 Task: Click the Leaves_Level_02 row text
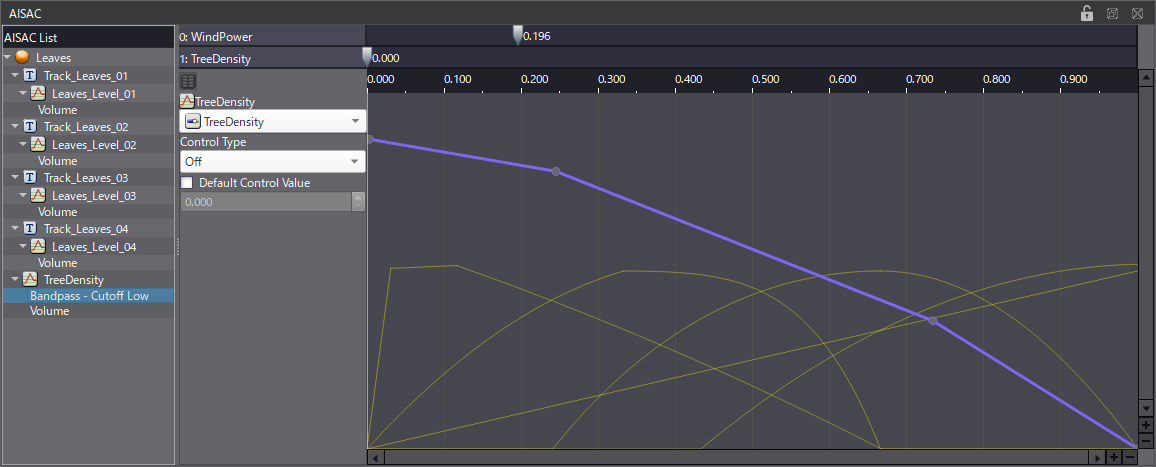[94, 145]
